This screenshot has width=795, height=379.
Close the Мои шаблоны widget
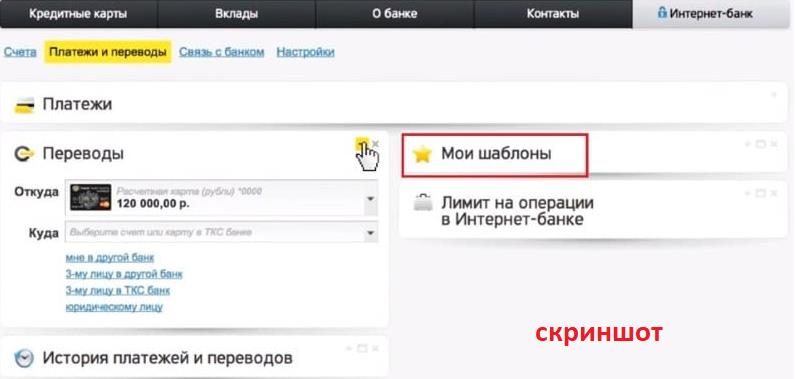tap(774, 144)
